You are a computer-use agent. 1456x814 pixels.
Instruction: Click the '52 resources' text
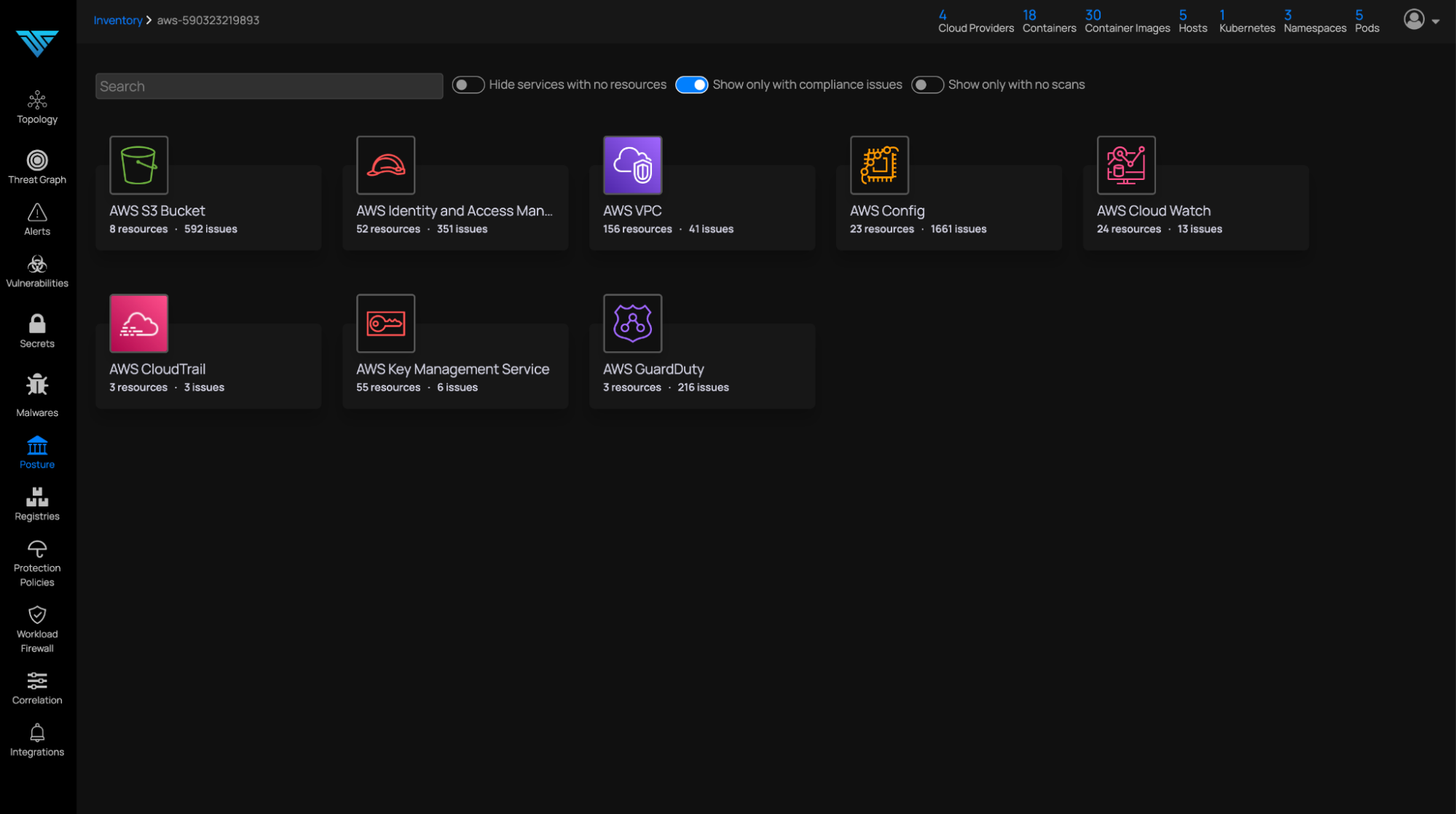click(x=388, y=229)
